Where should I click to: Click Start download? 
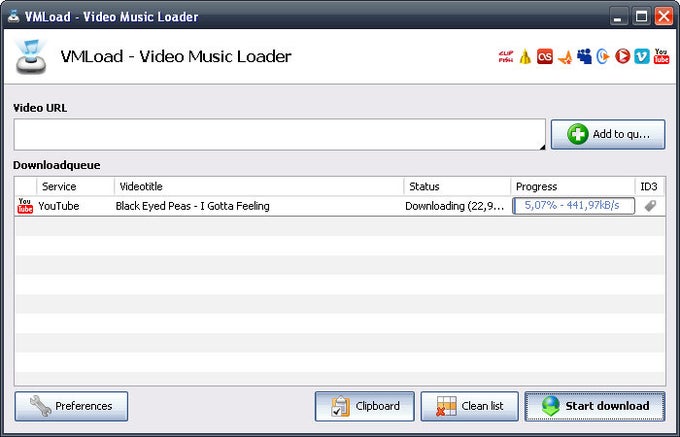coord(595,406)
